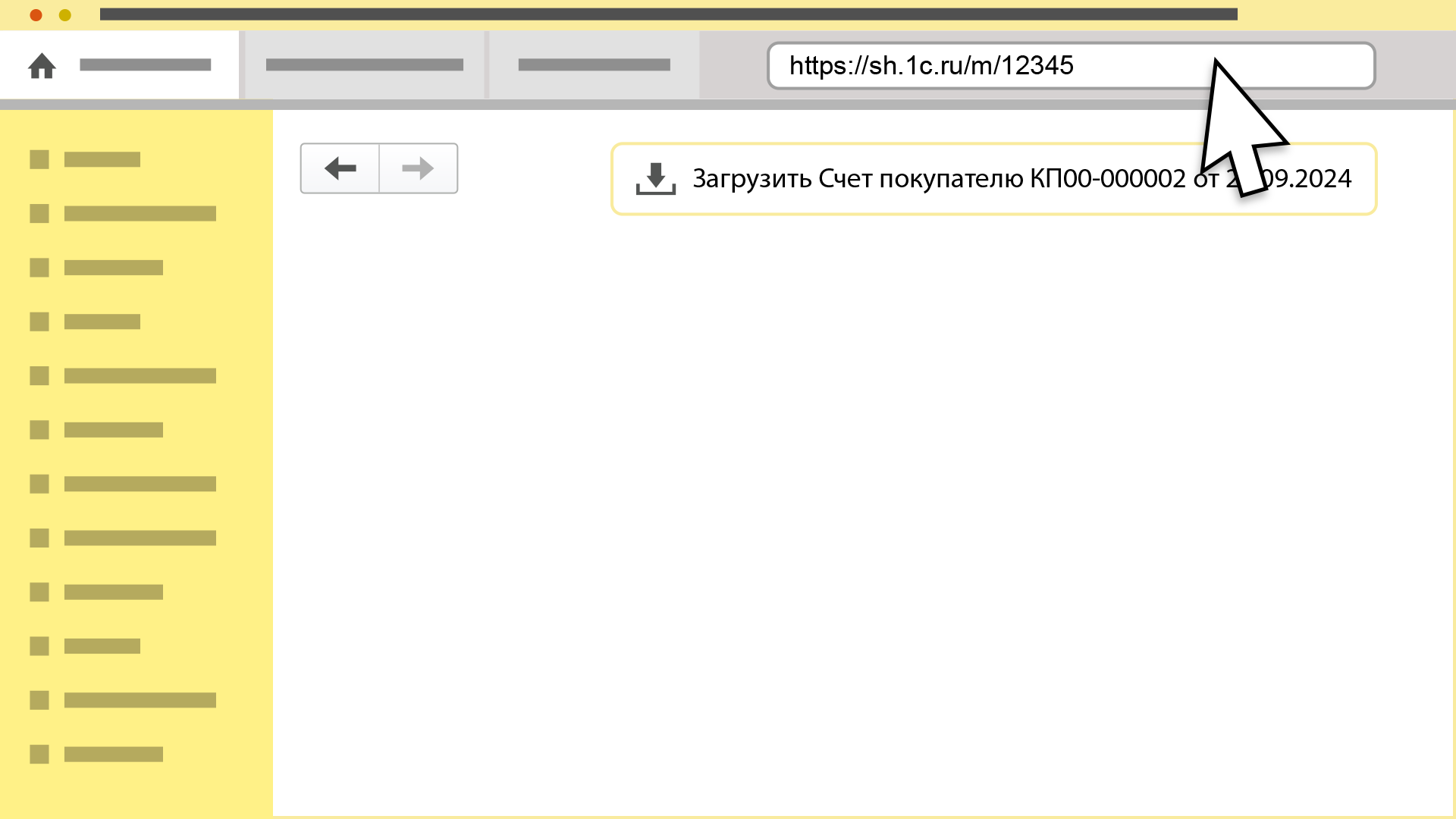
Task: Click the first sidebar item's square icon
Action: 39,159
